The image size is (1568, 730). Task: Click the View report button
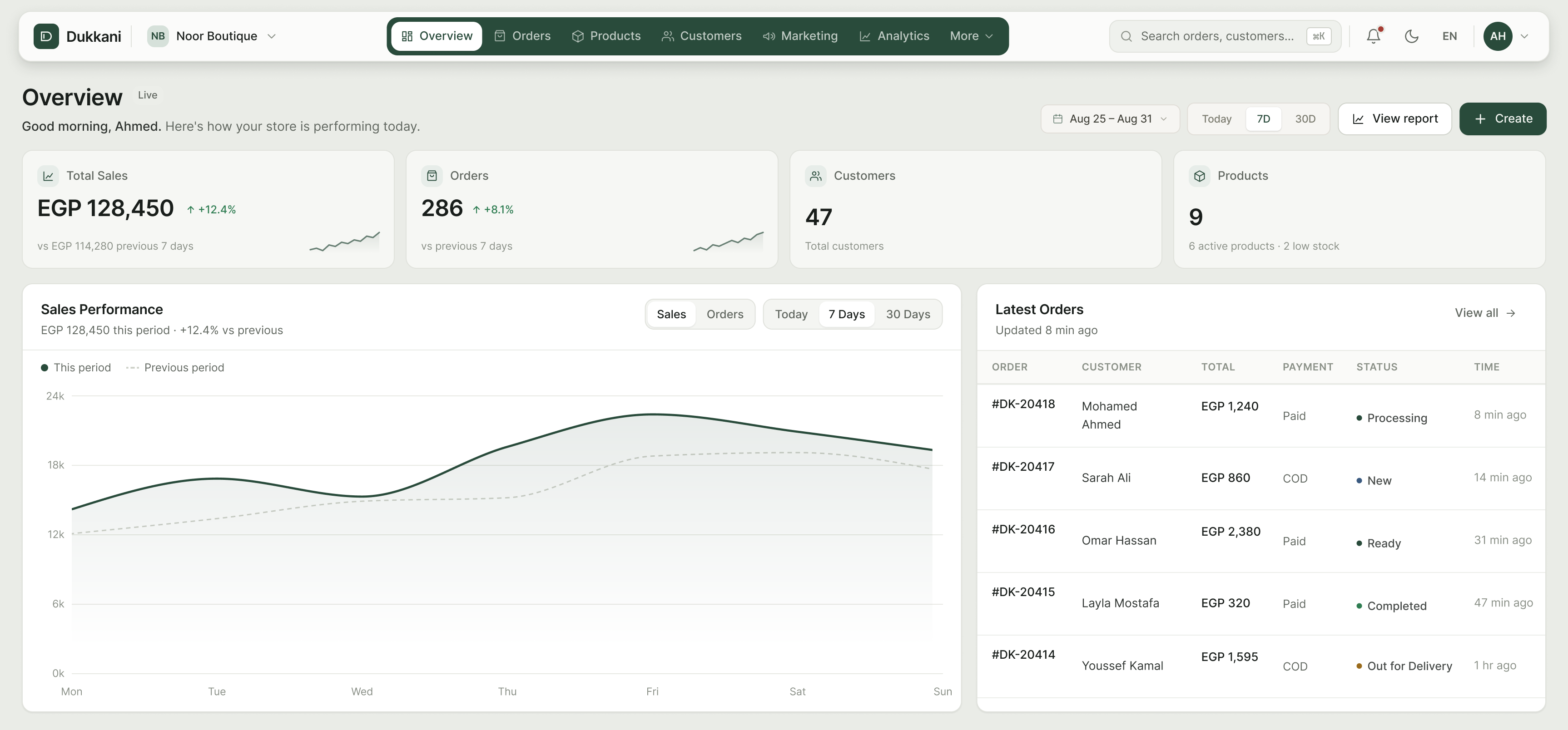(x=1394, y=119)
